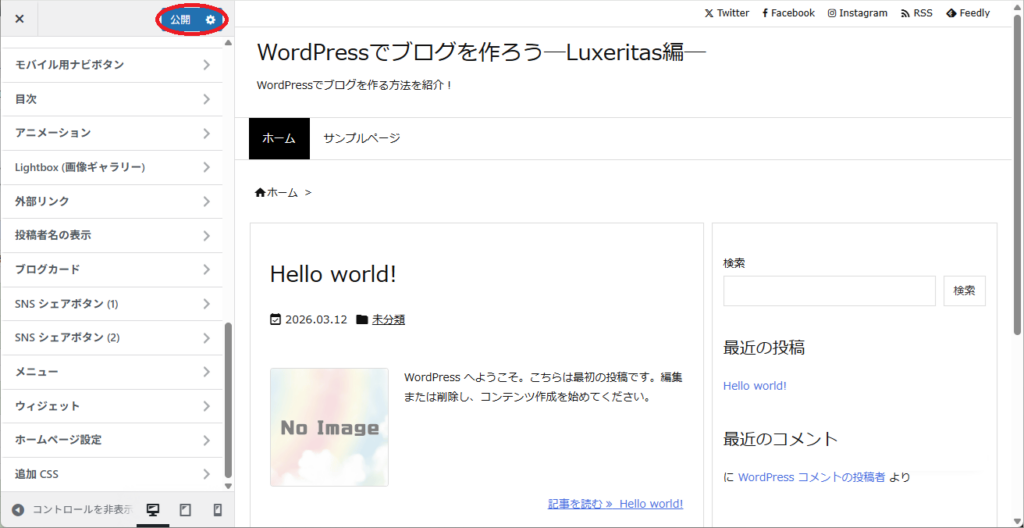1024x528 pixels.
Task: Switch to tablet preview icon
Action: pyautogui.click(x=185, y=510)
